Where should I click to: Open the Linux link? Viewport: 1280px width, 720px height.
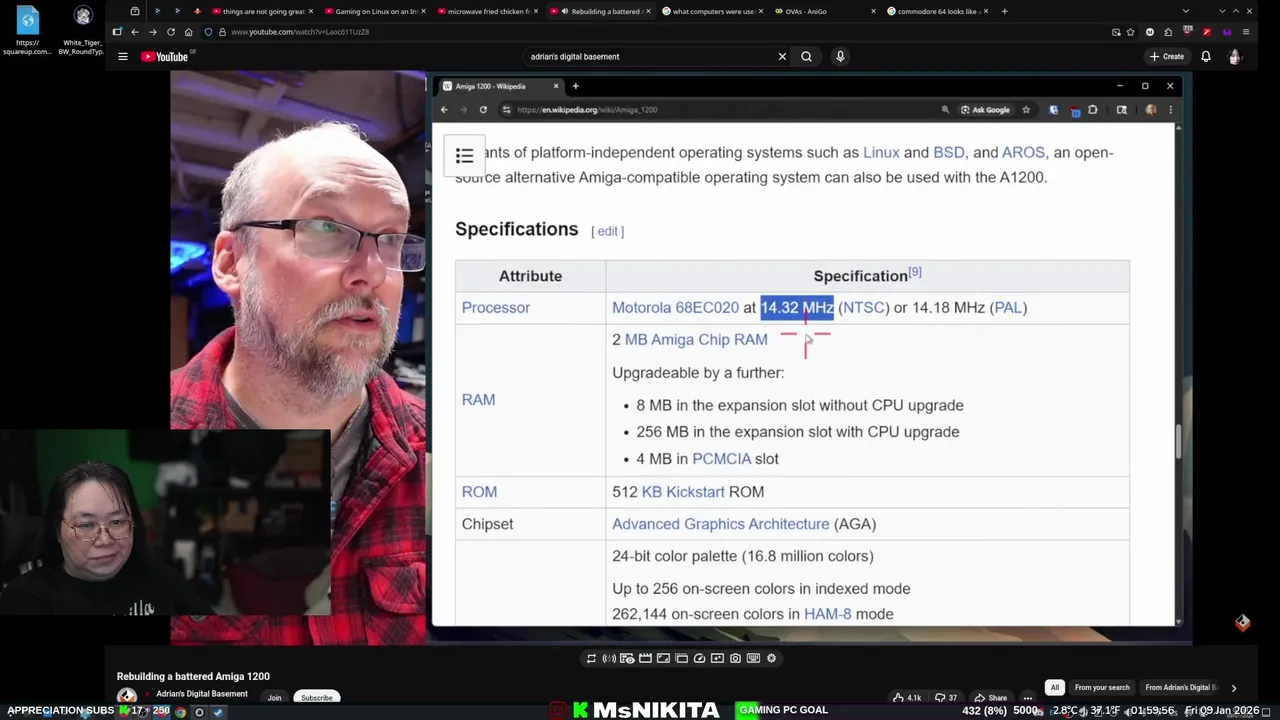(881, 152)
